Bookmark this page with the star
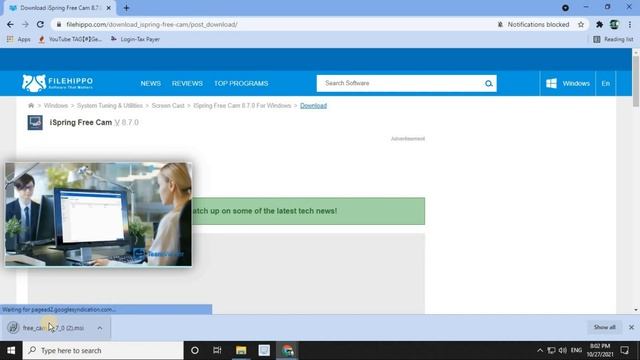 [x=581, y=24]
